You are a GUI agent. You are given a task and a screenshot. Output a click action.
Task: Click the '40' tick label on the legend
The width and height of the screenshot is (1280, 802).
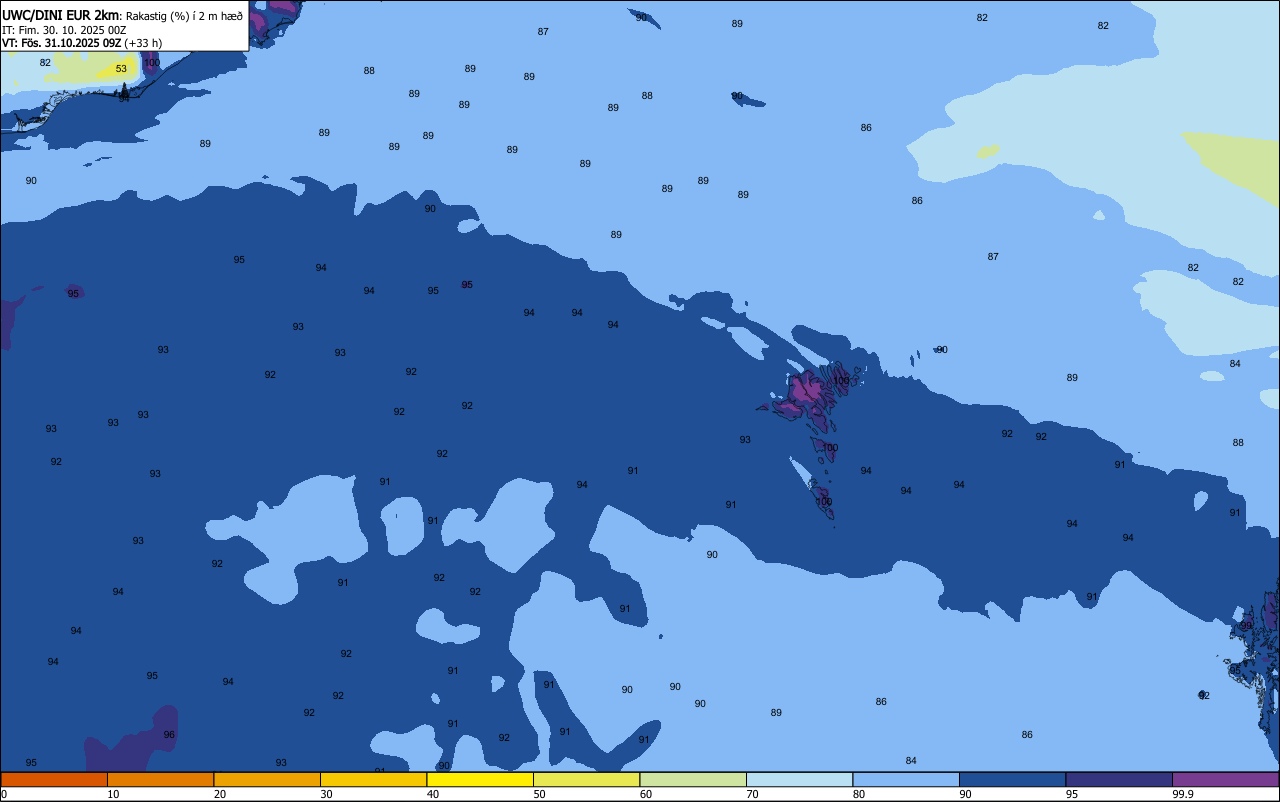click(433, 794)
